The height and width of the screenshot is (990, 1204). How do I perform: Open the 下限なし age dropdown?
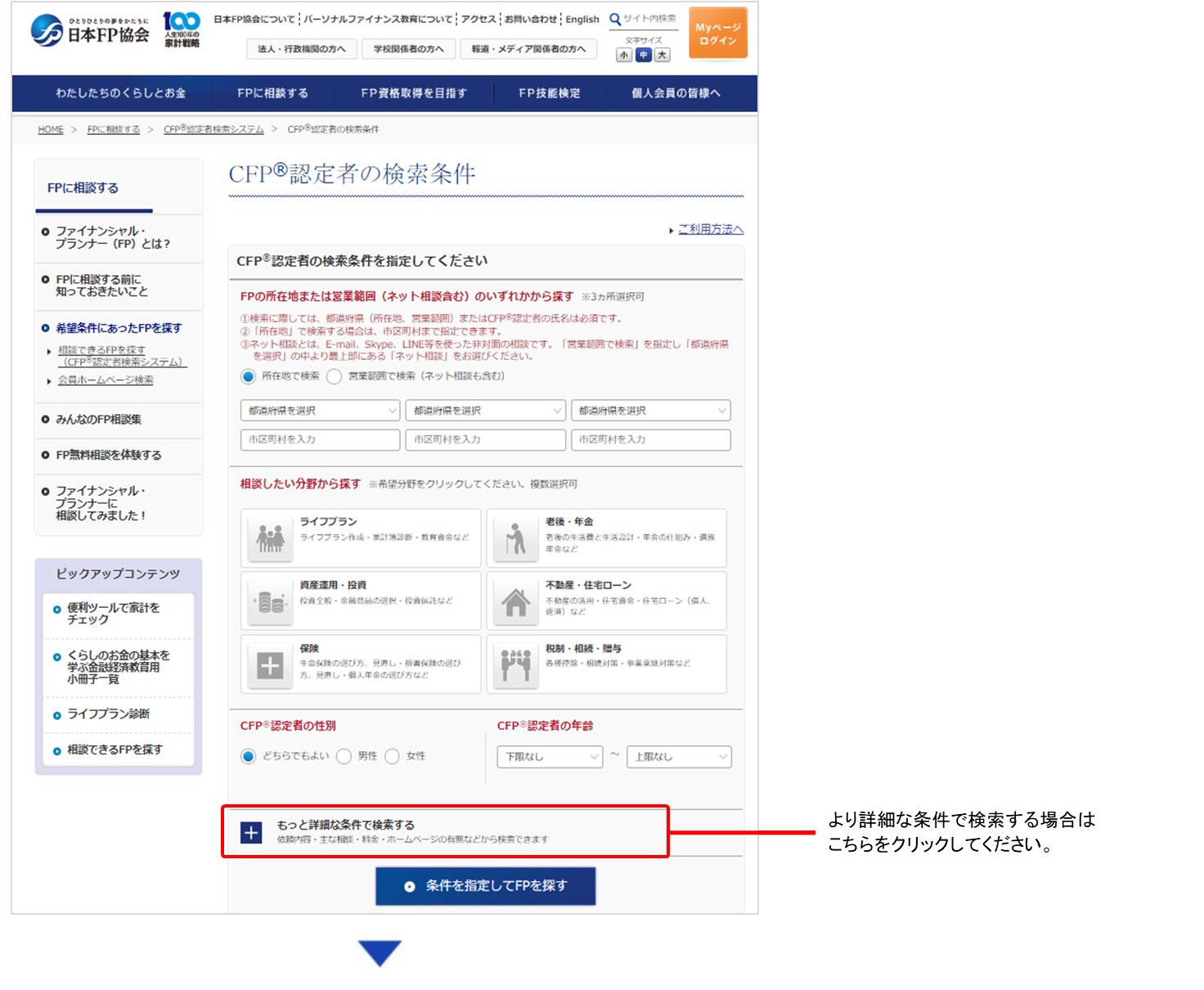click(549, 757)
